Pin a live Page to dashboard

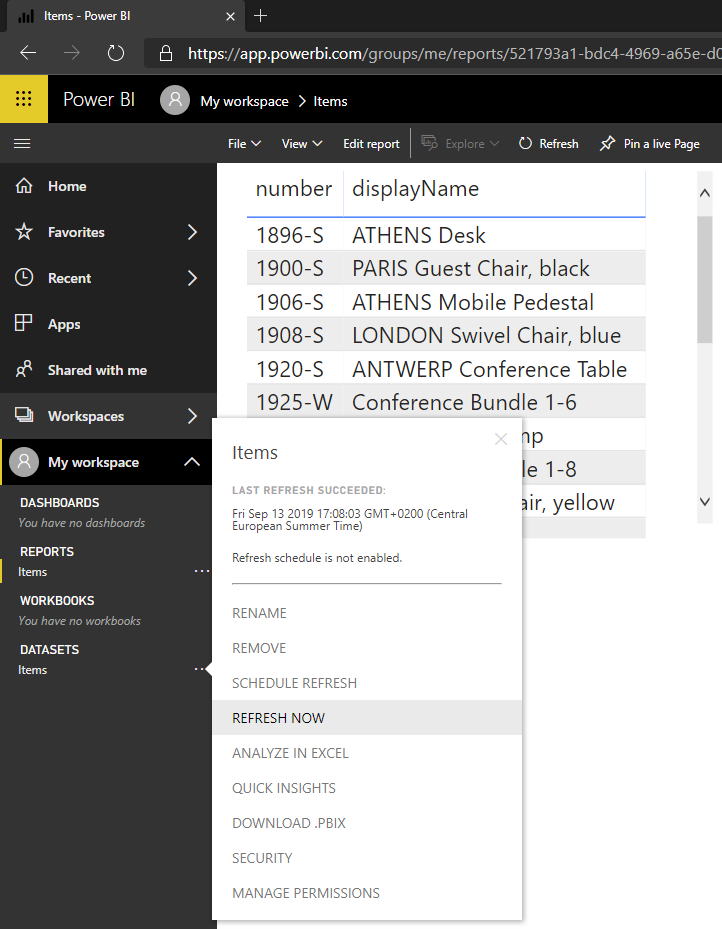point(650,144)
